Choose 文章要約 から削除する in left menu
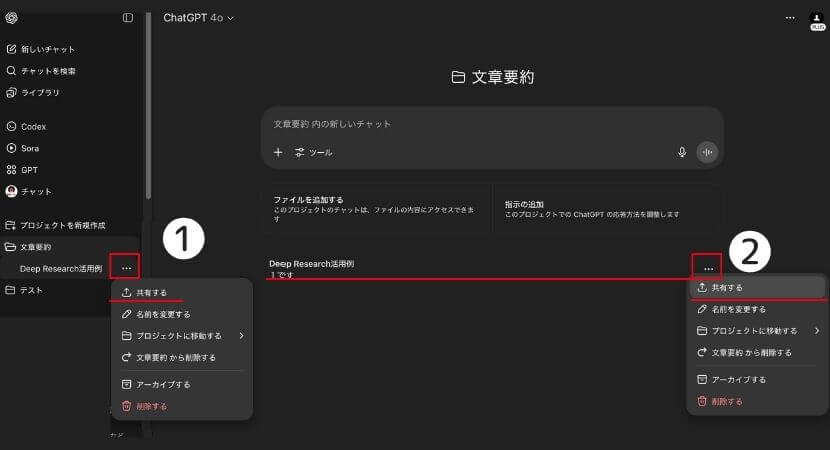This screenshot has width=830, height=450. 182,357
